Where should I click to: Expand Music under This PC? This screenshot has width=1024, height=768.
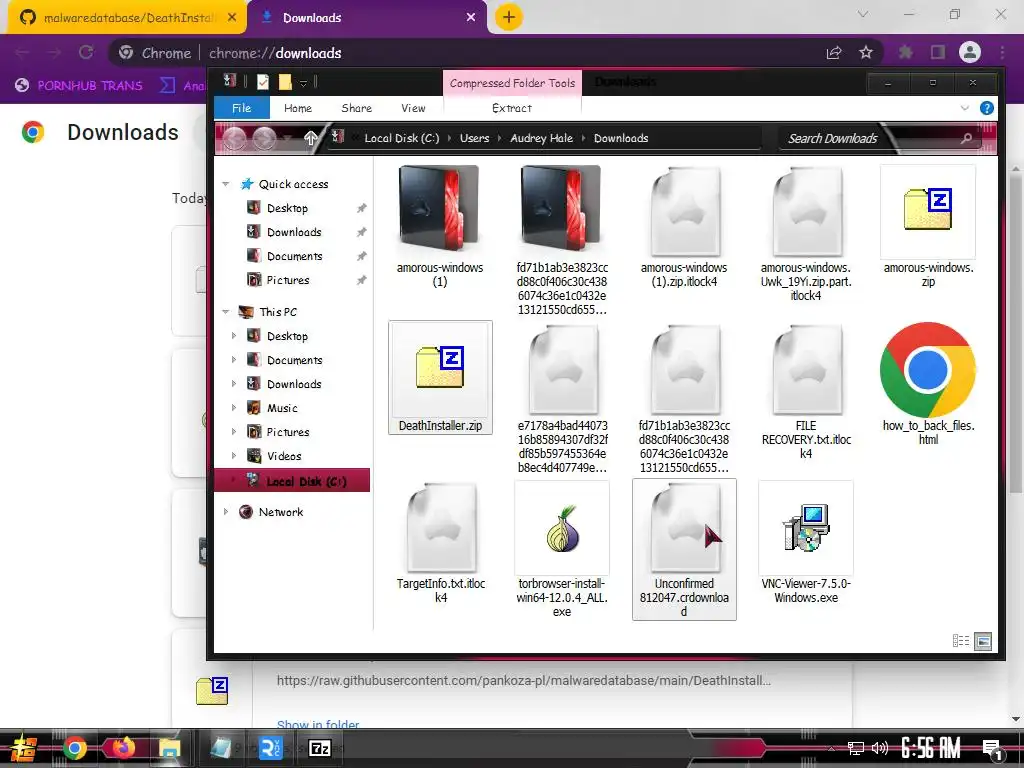coord(234,408)
